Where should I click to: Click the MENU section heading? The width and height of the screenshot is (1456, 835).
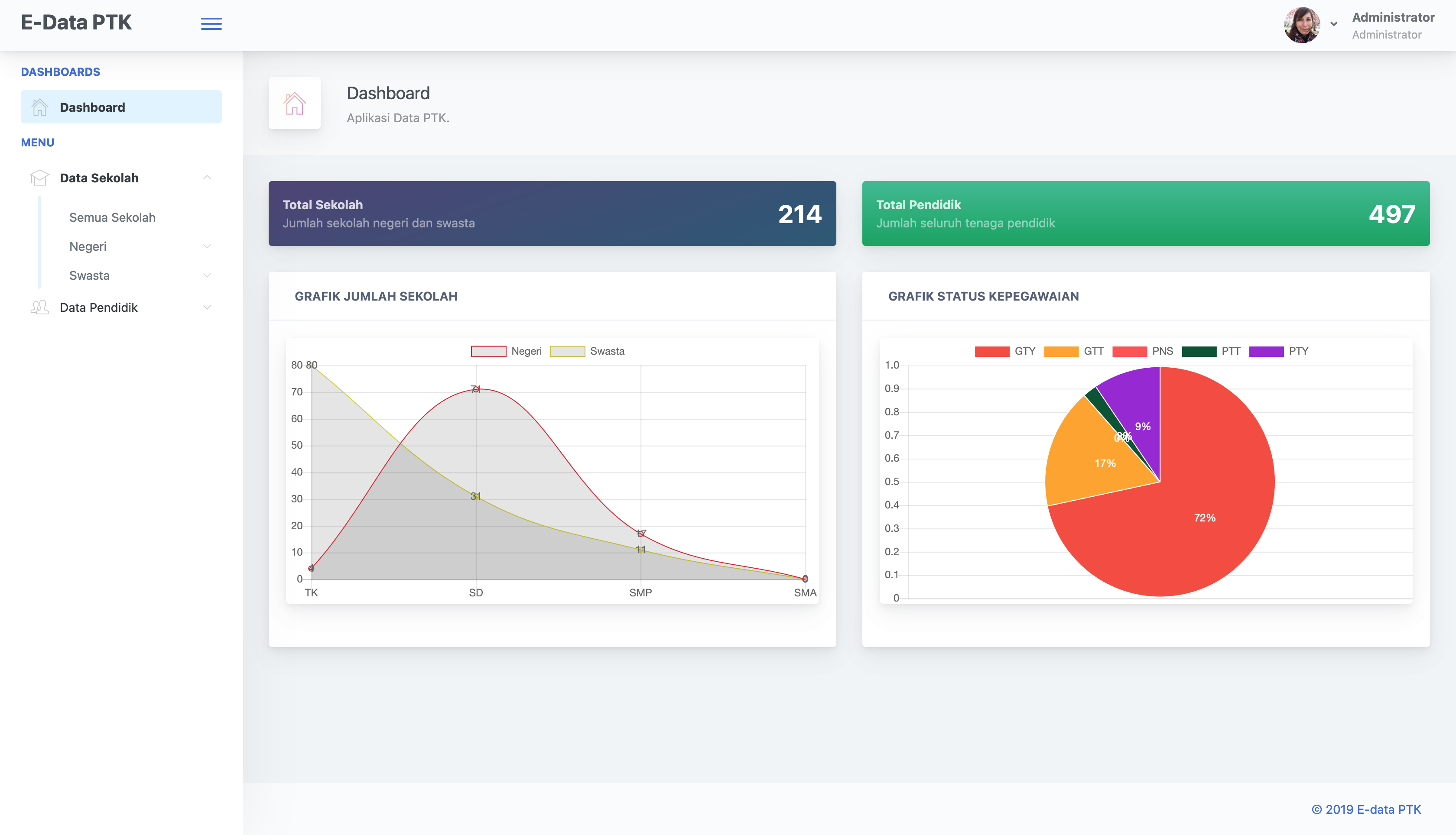tap(37, 142)
